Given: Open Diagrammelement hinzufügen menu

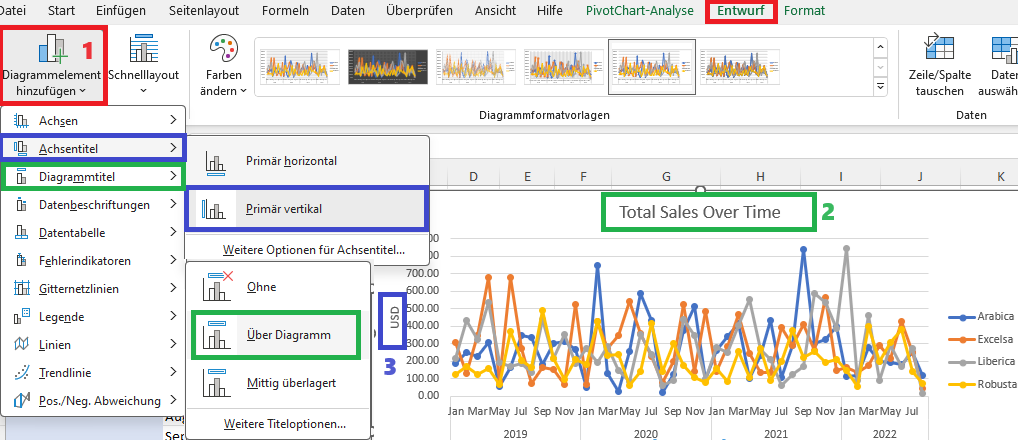Looking at the screenshot, I should coord(51,65).
